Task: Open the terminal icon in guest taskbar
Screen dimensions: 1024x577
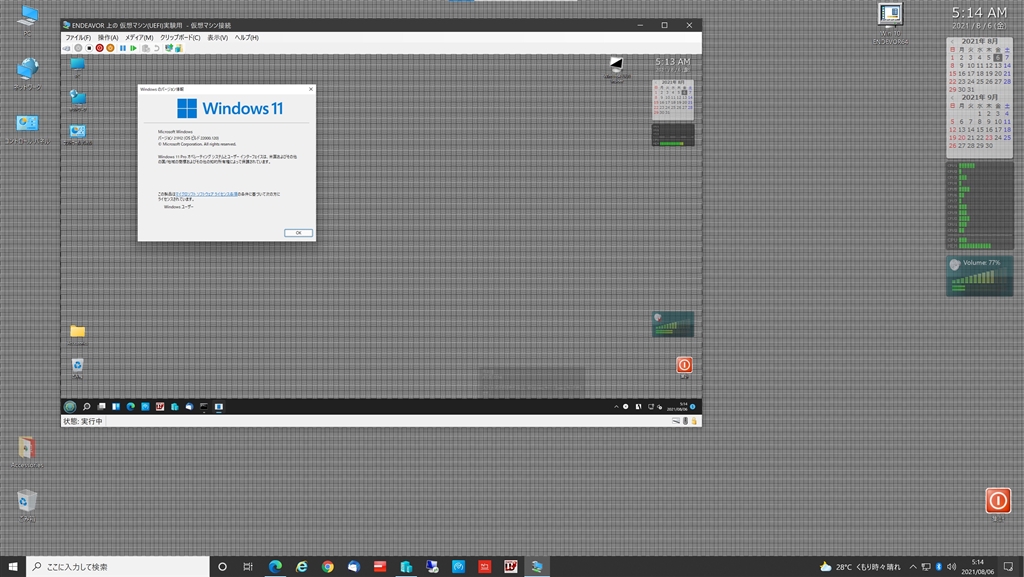Action: click(x=204, y=407)
